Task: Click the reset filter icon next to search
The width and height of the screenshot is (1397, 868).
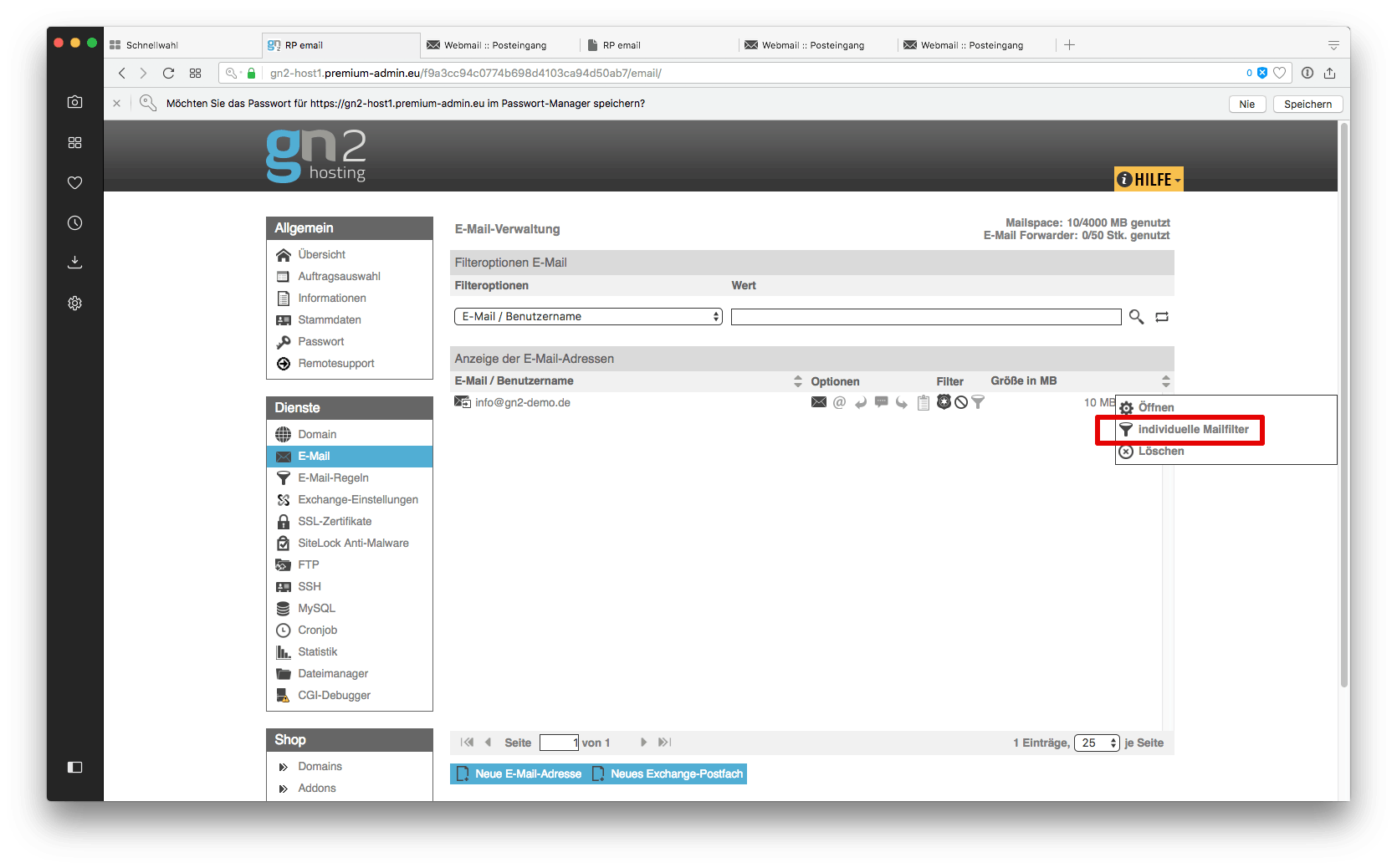Action: (x=1162, y=317)
